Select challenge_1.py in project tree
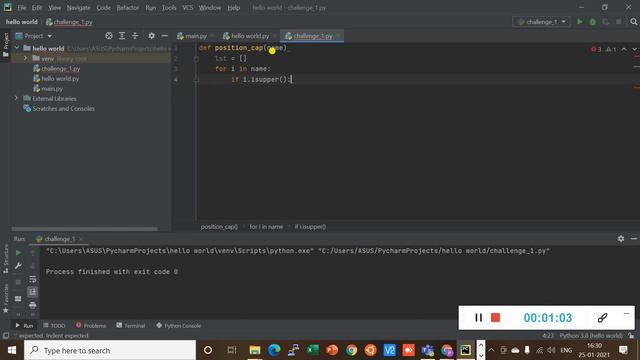640x360 pixels. (x=60, y=69)
